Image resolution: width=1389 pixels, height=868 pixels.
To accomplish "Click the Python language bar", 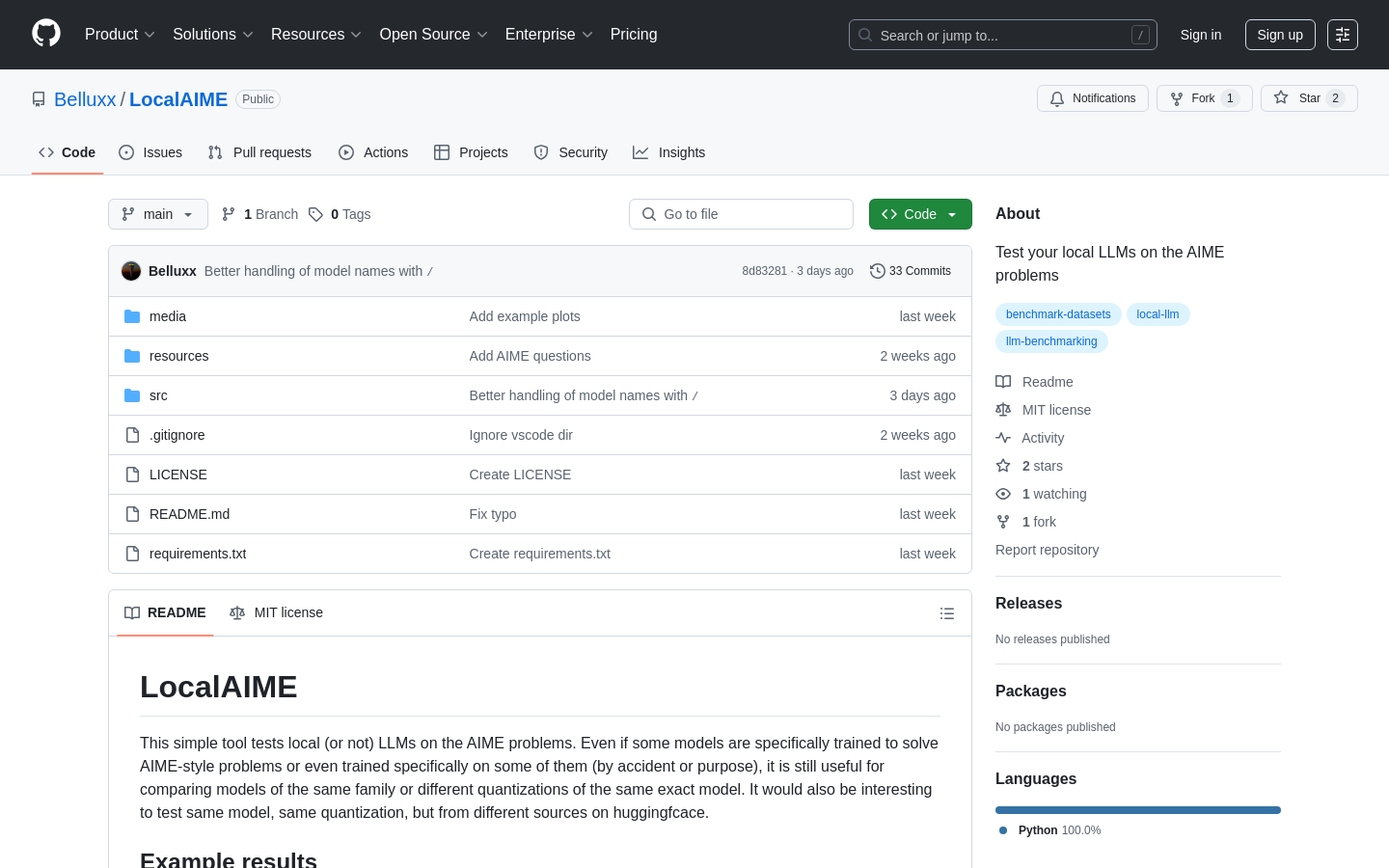I will pos(1138,810).
